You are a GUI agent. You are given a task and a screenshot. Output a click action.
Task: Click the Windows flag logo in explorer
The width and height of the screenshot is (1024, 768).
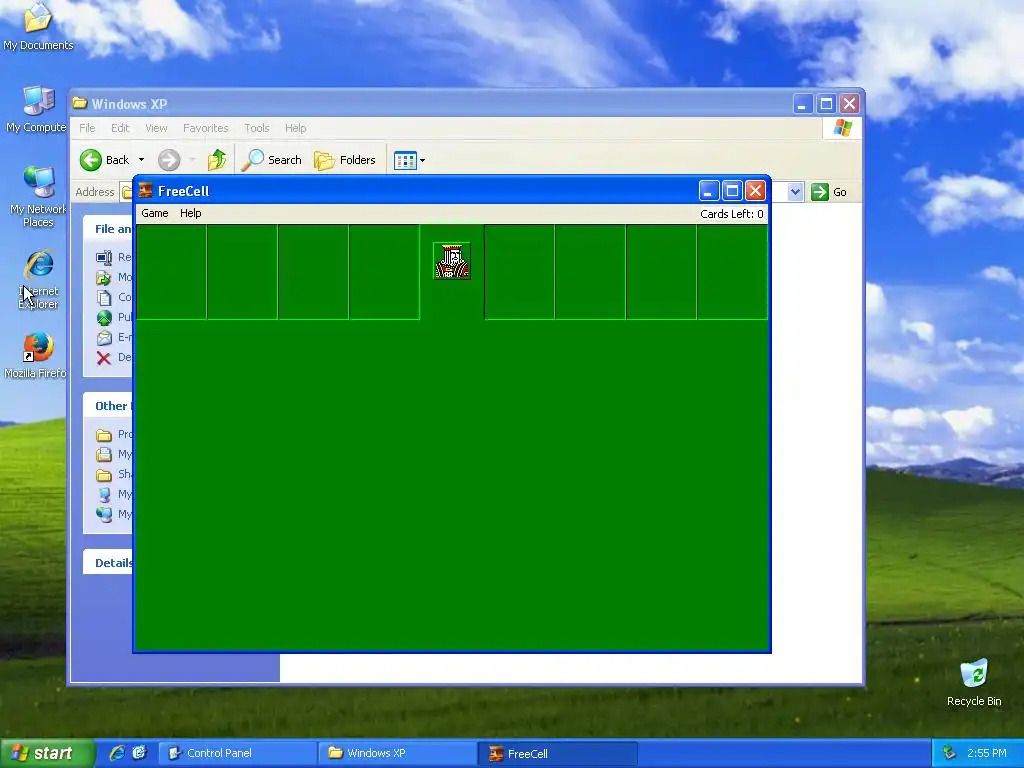[842, 128]
